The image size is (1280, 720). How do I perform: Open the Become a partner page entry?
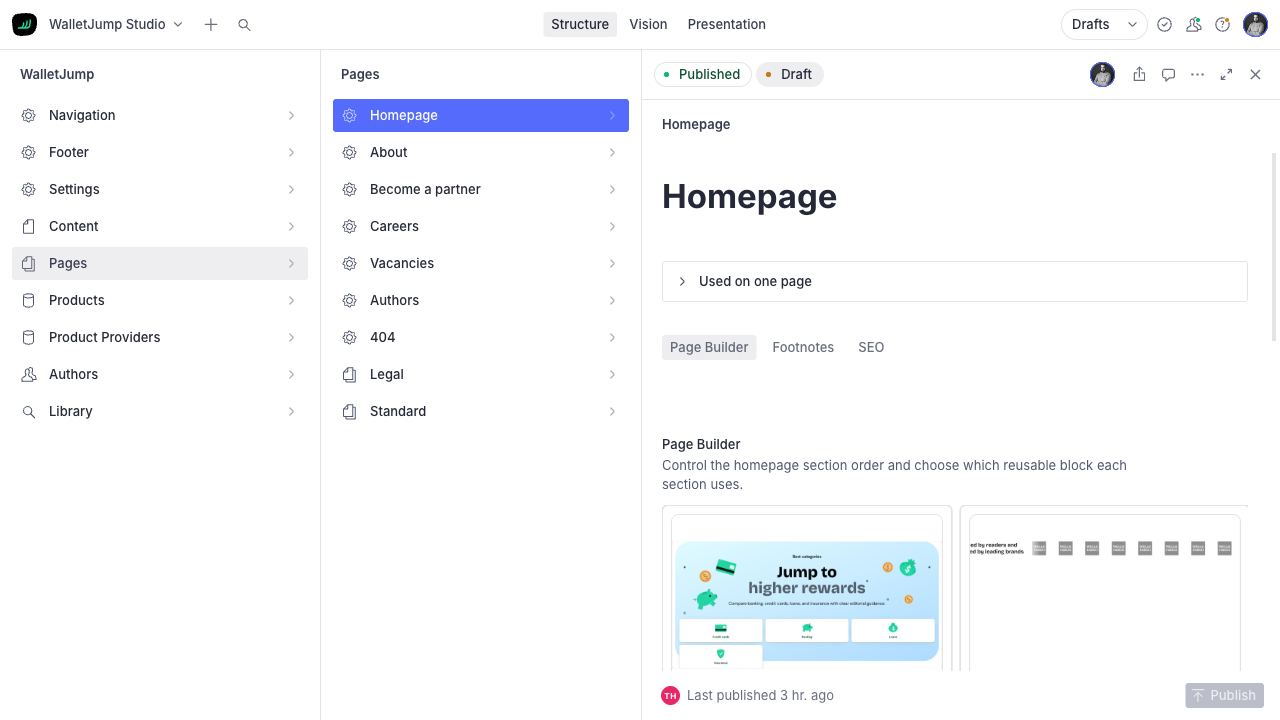481,189
